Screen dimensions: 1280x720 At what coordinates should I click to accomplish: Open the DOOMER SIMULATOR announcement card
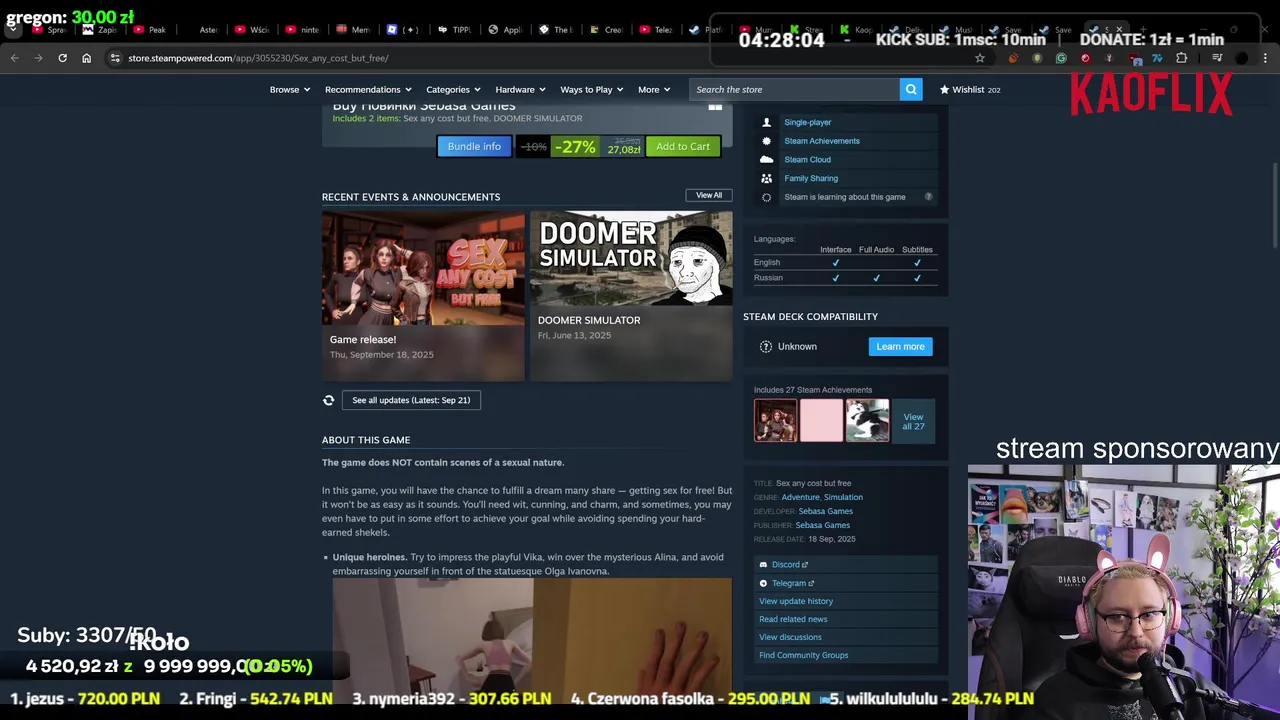[631, 296]
